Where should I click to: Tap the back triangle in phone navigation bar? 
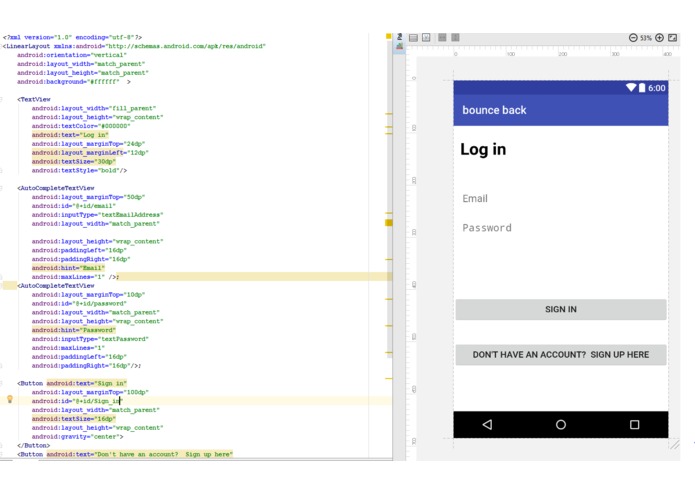pos(488,424)
